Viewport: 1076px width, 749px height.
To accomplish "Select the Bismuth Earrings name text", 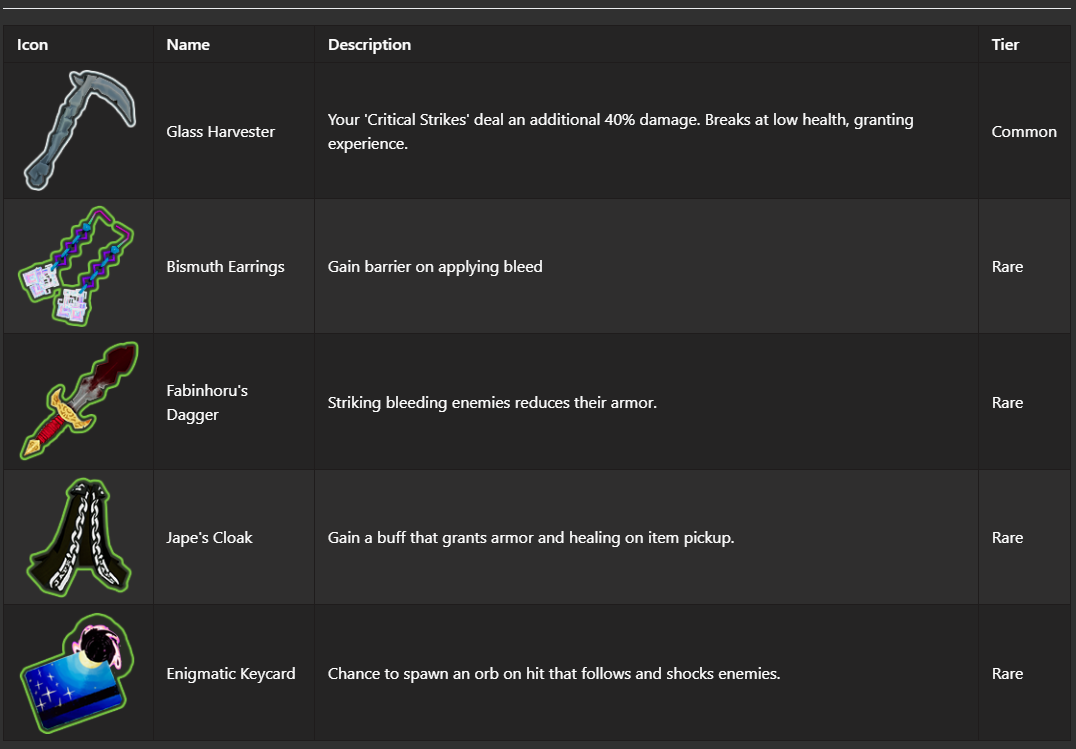I will (x=225, y=267).
